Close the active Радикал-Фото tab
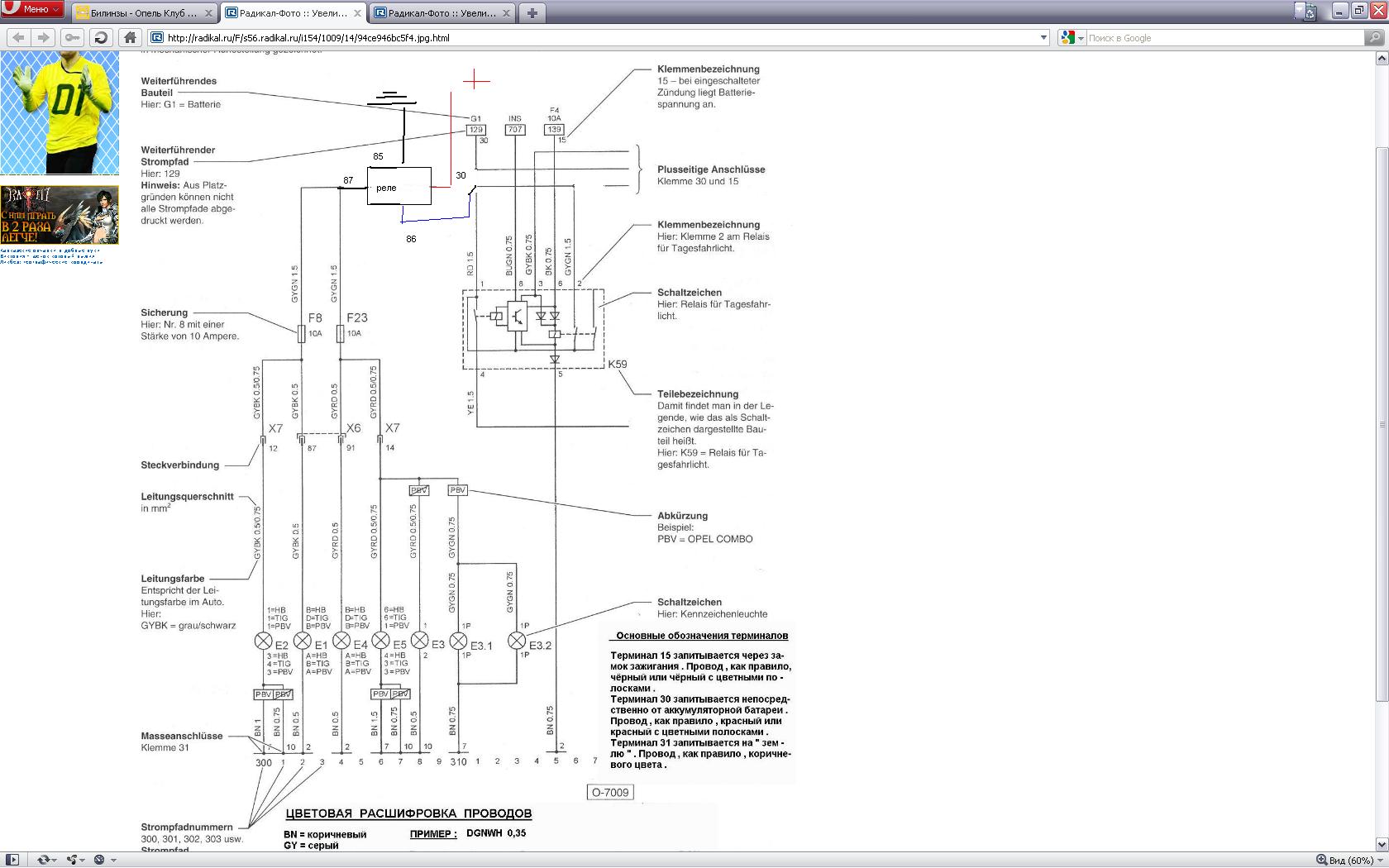Viewport: 1389px width, 868px height. (357, 13)
